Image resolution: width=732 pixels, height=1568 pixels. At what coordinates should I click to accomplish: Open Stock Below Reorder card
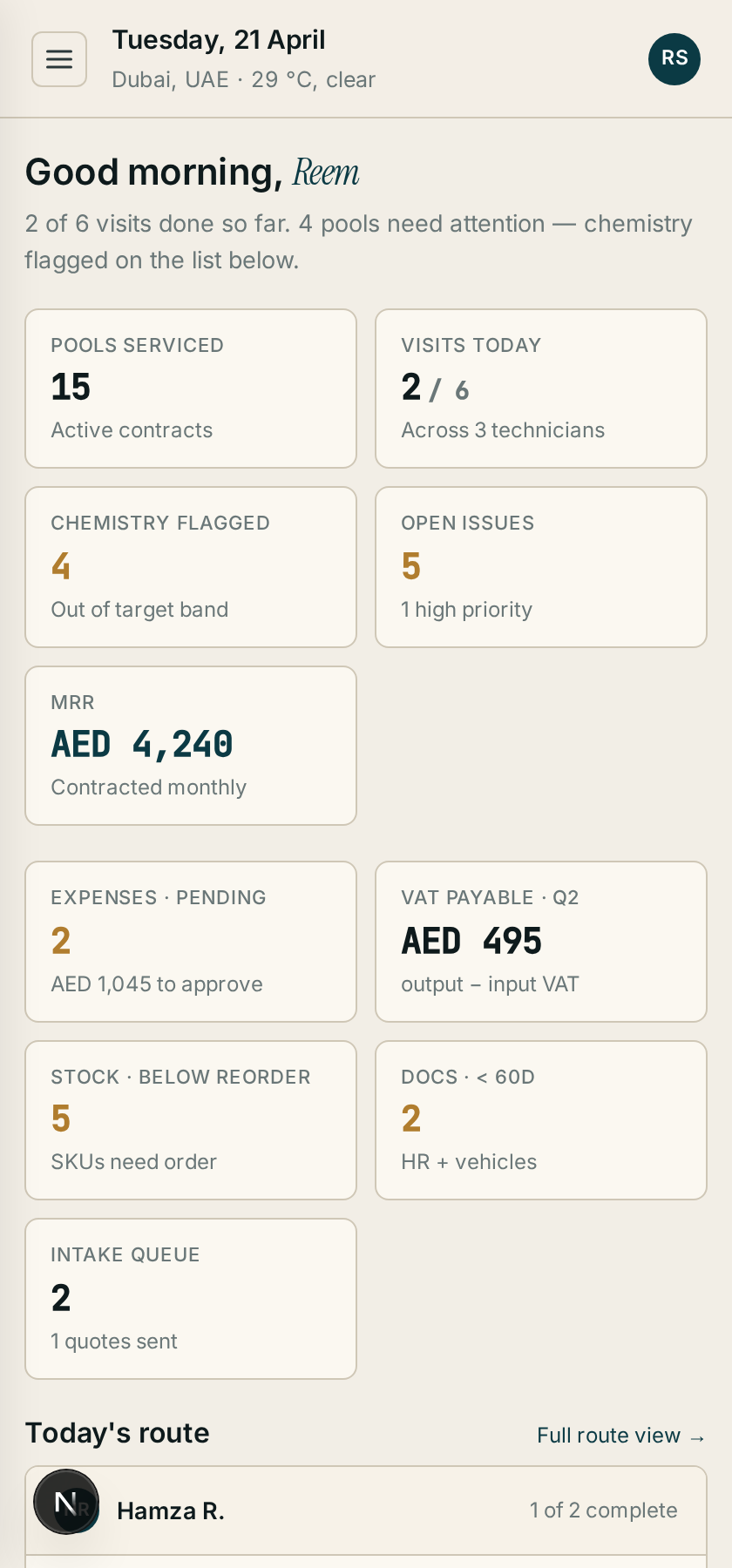(x=191, y=1120)
